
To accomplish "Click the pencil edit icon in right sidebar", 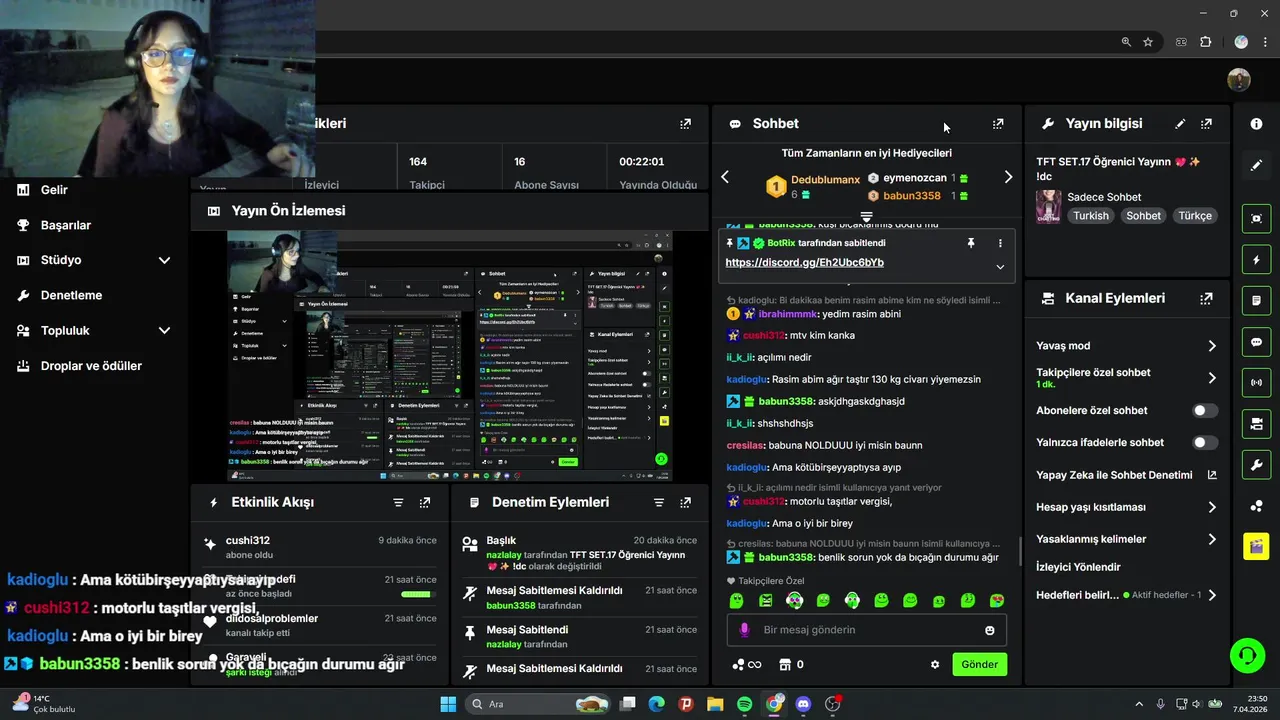I will point(1256,165).
